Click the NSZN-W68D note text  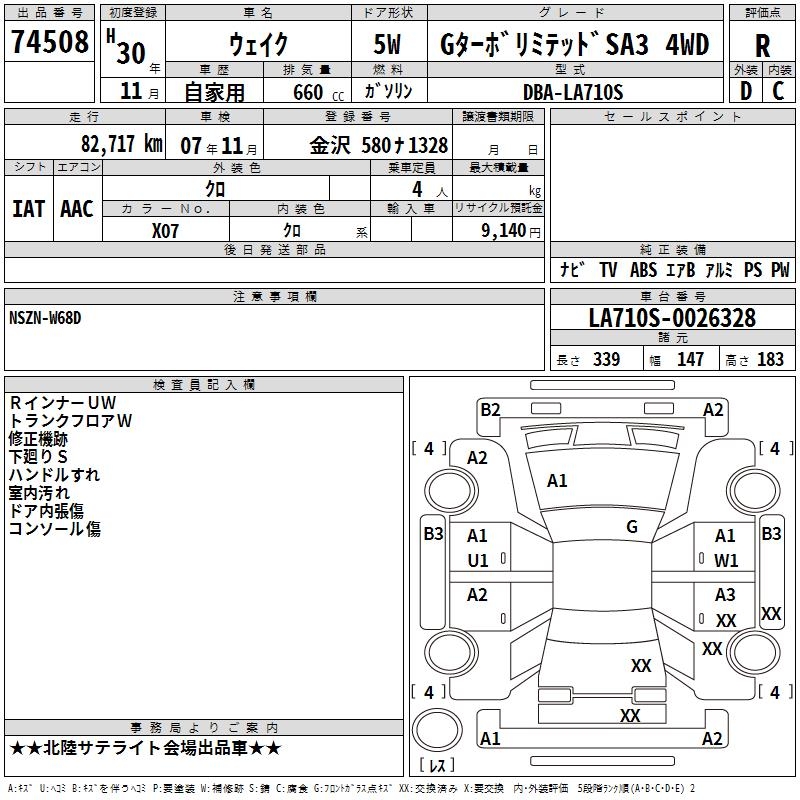(45, 318)
